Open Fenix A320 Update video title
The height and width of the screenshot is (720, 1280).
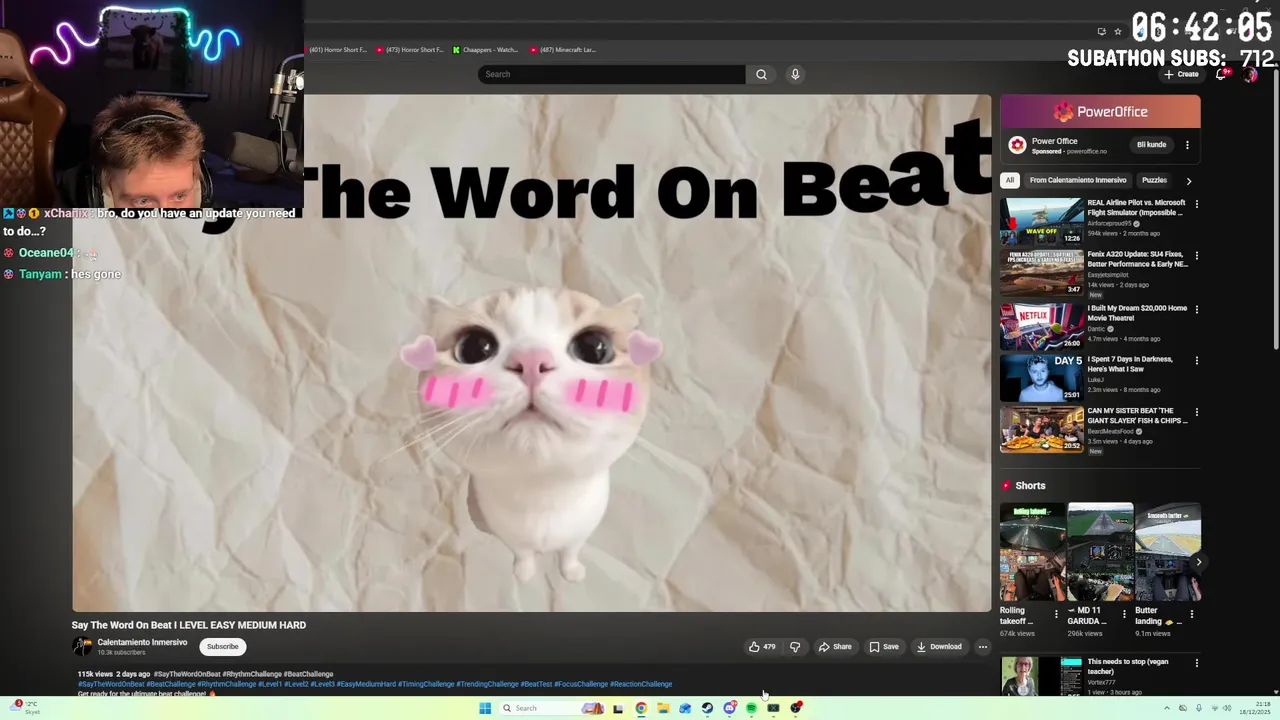pos(1137,259)
